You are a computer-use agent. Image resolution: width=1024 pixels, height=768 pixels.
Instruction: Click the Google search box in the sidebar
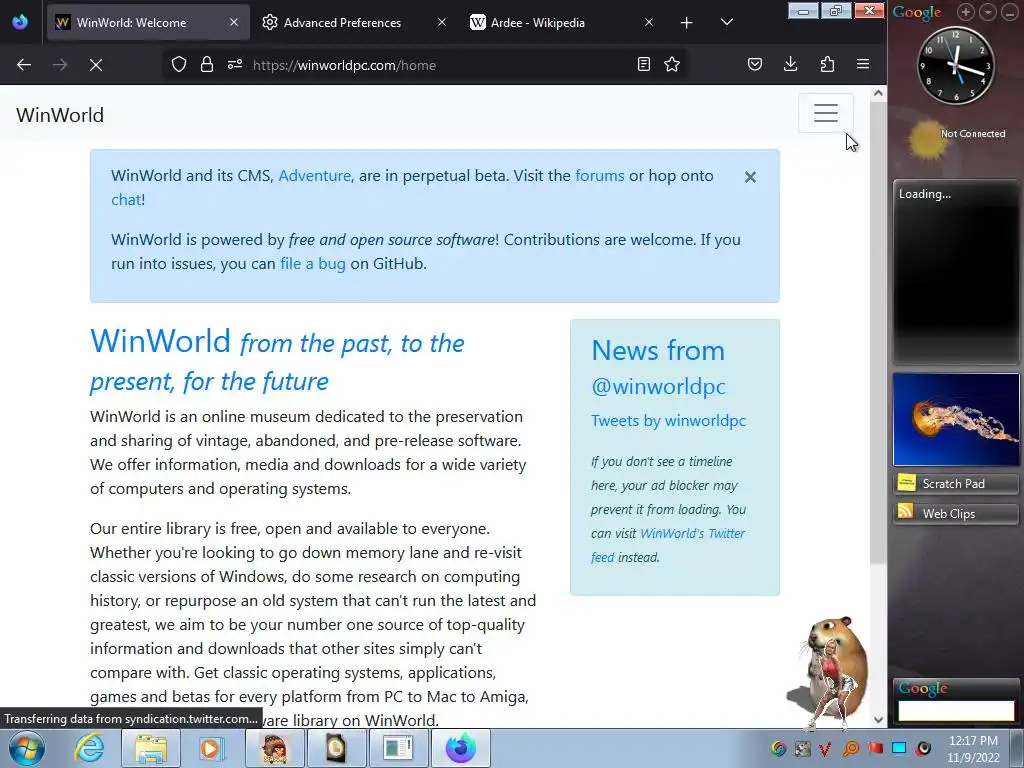(956, 710)
